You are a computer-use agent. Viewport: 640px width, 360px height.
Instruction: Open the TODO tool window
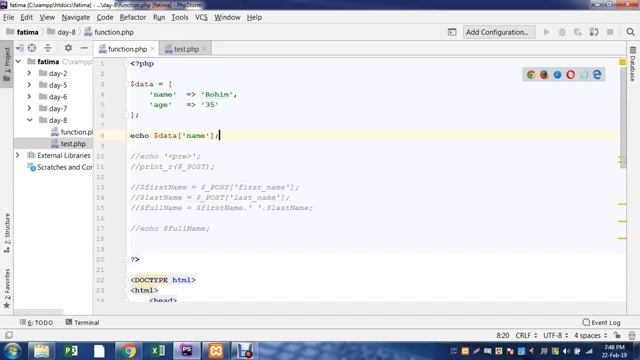pyautogui.click(x=36, y=322)
